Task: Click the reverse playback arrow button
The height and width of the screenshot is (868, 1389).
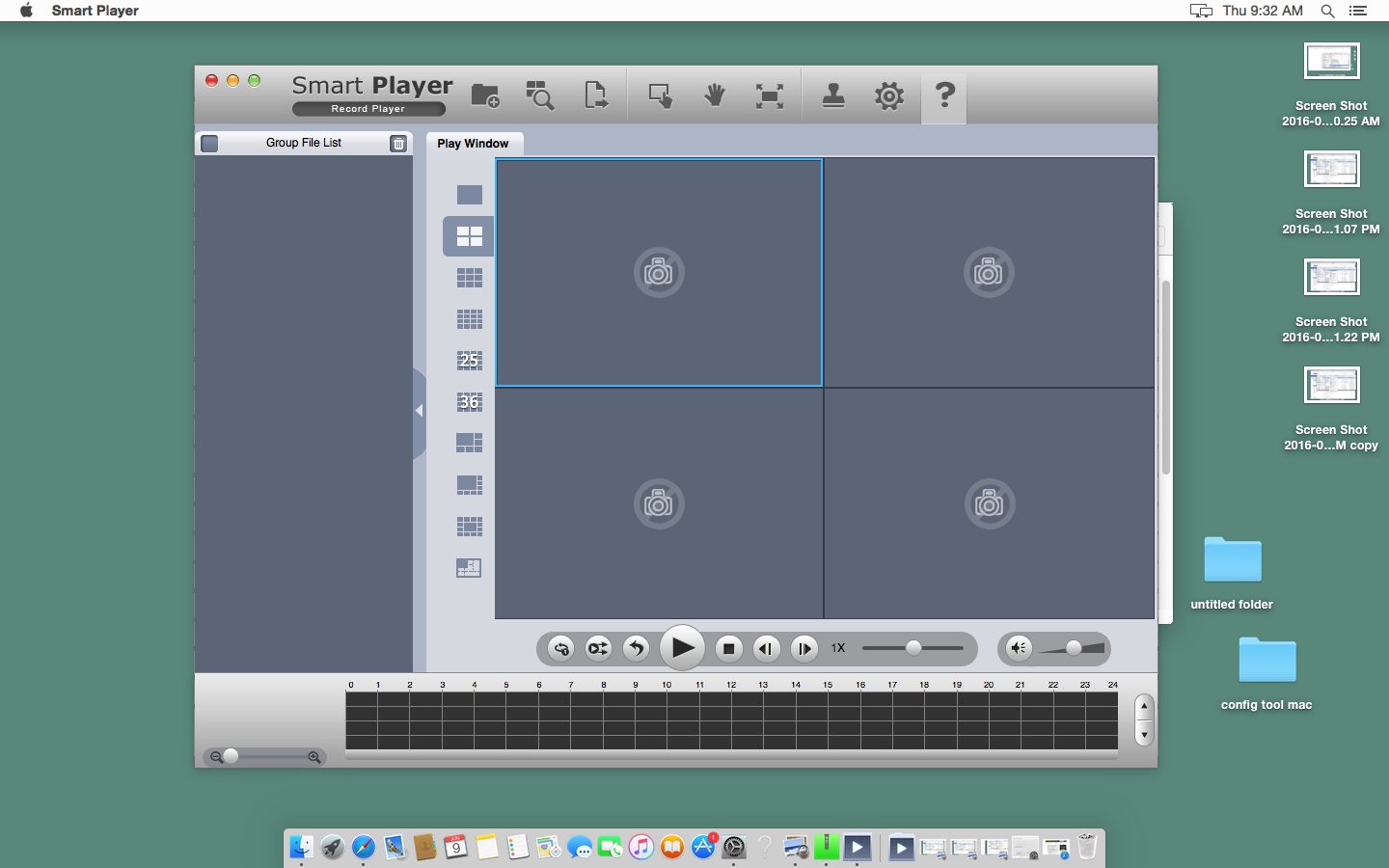Action: point(636,649)
